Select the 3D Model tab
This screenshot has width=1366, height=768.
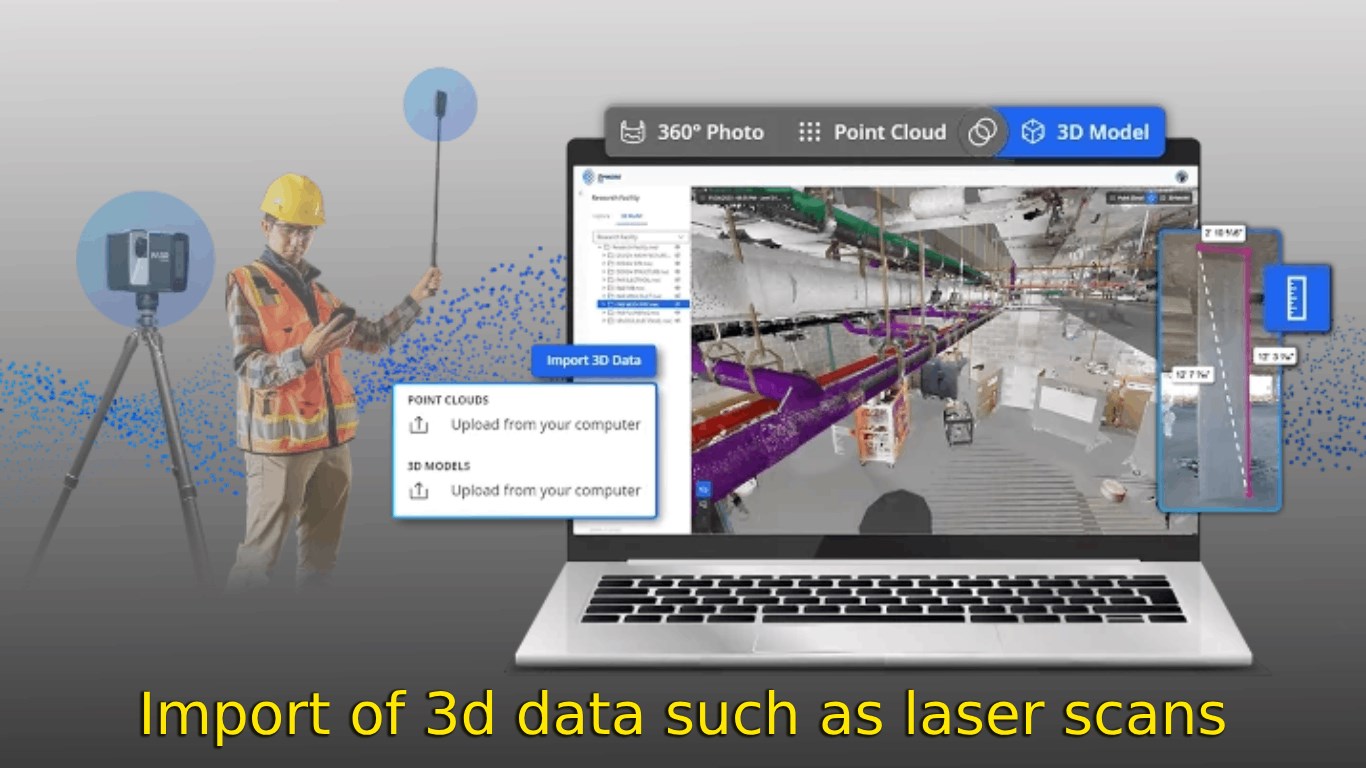click(1086, 132)
